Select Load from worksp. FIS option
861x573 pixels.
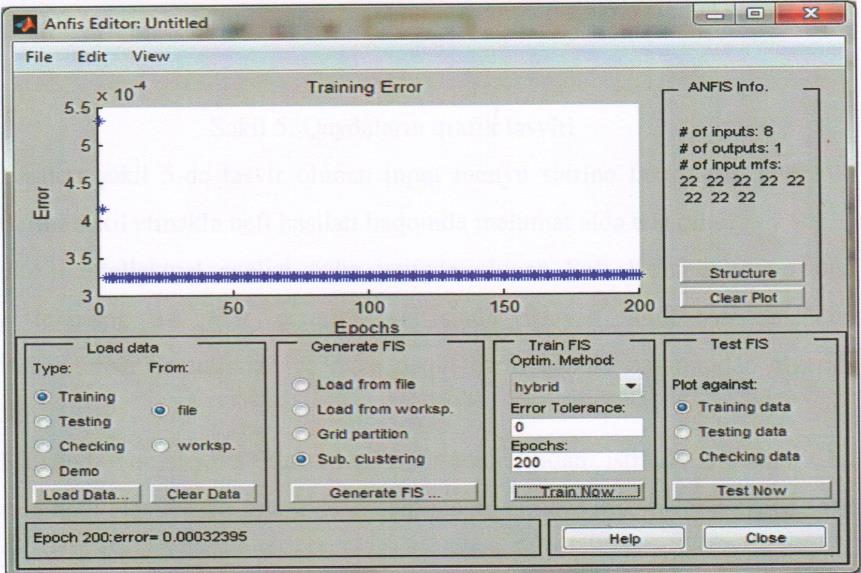300,409
